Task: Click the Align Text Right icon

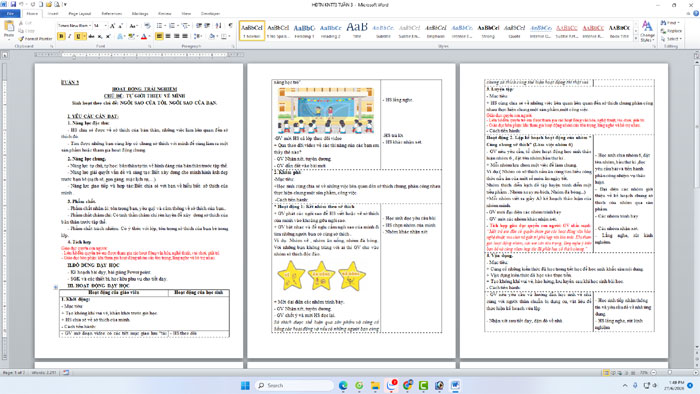Action: [x=176, y=36]
